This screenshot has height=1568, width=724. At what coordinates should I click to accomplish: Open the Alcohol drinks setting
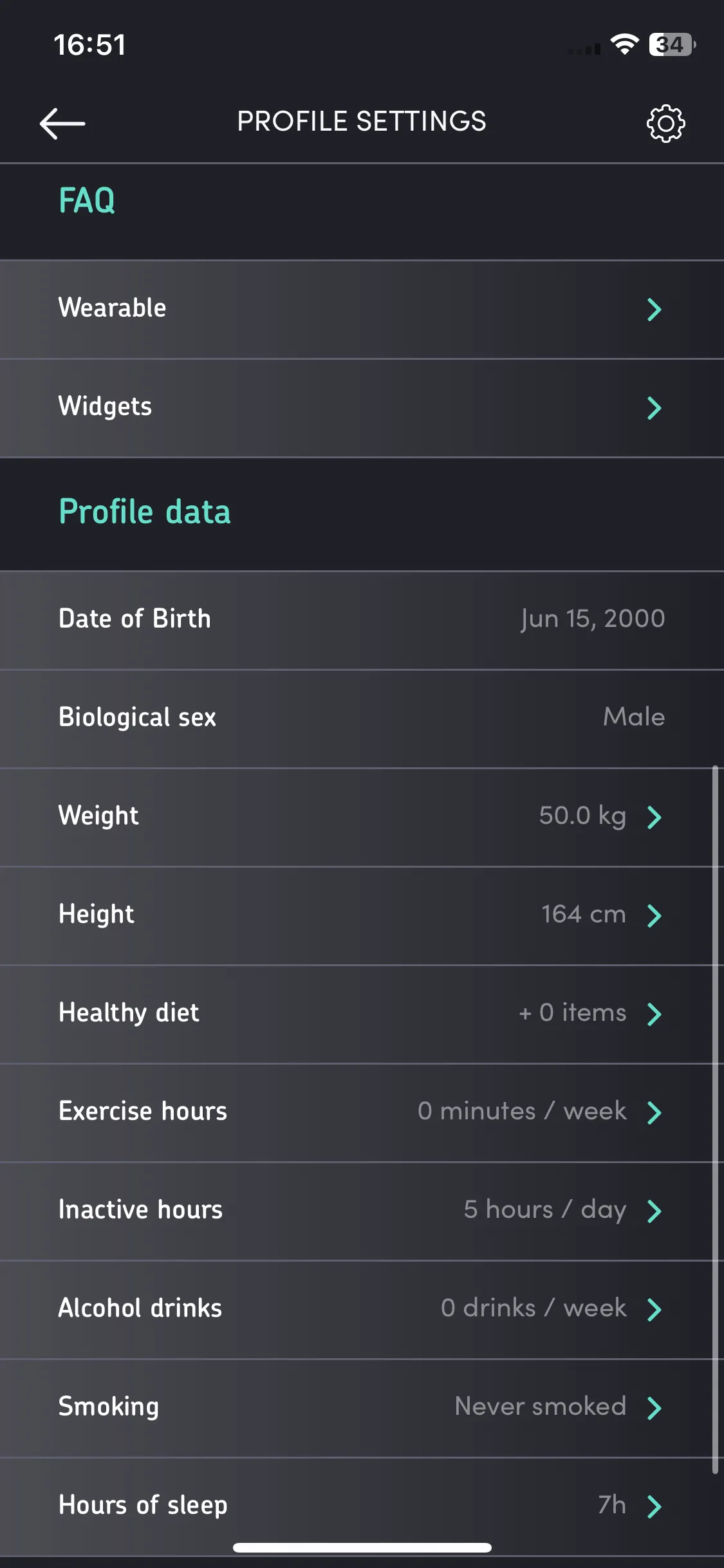pos(362,1309)
